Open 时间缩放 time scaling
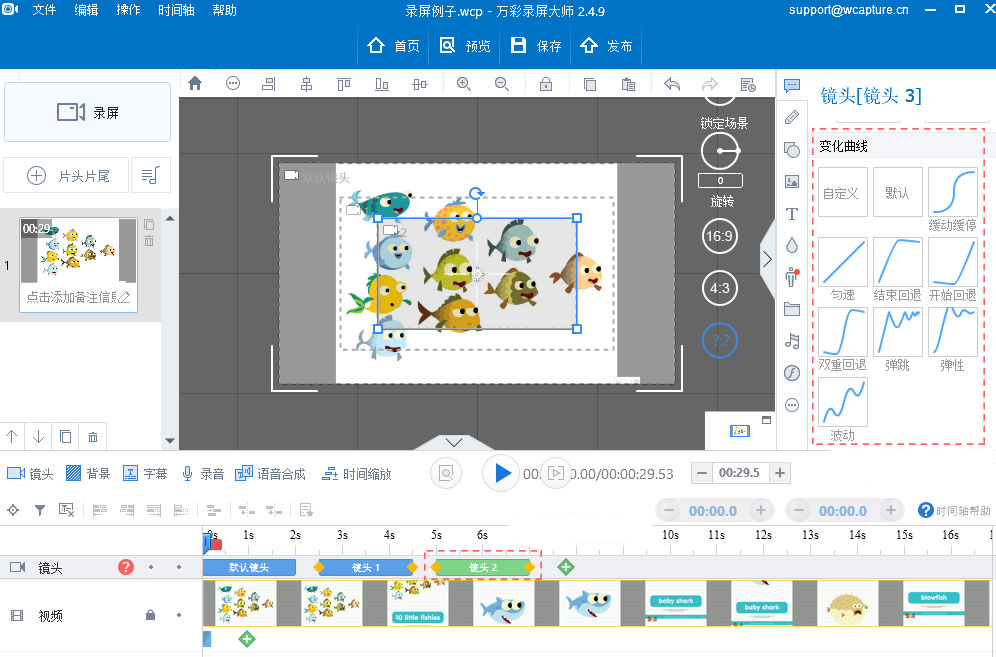 [356, 474]
